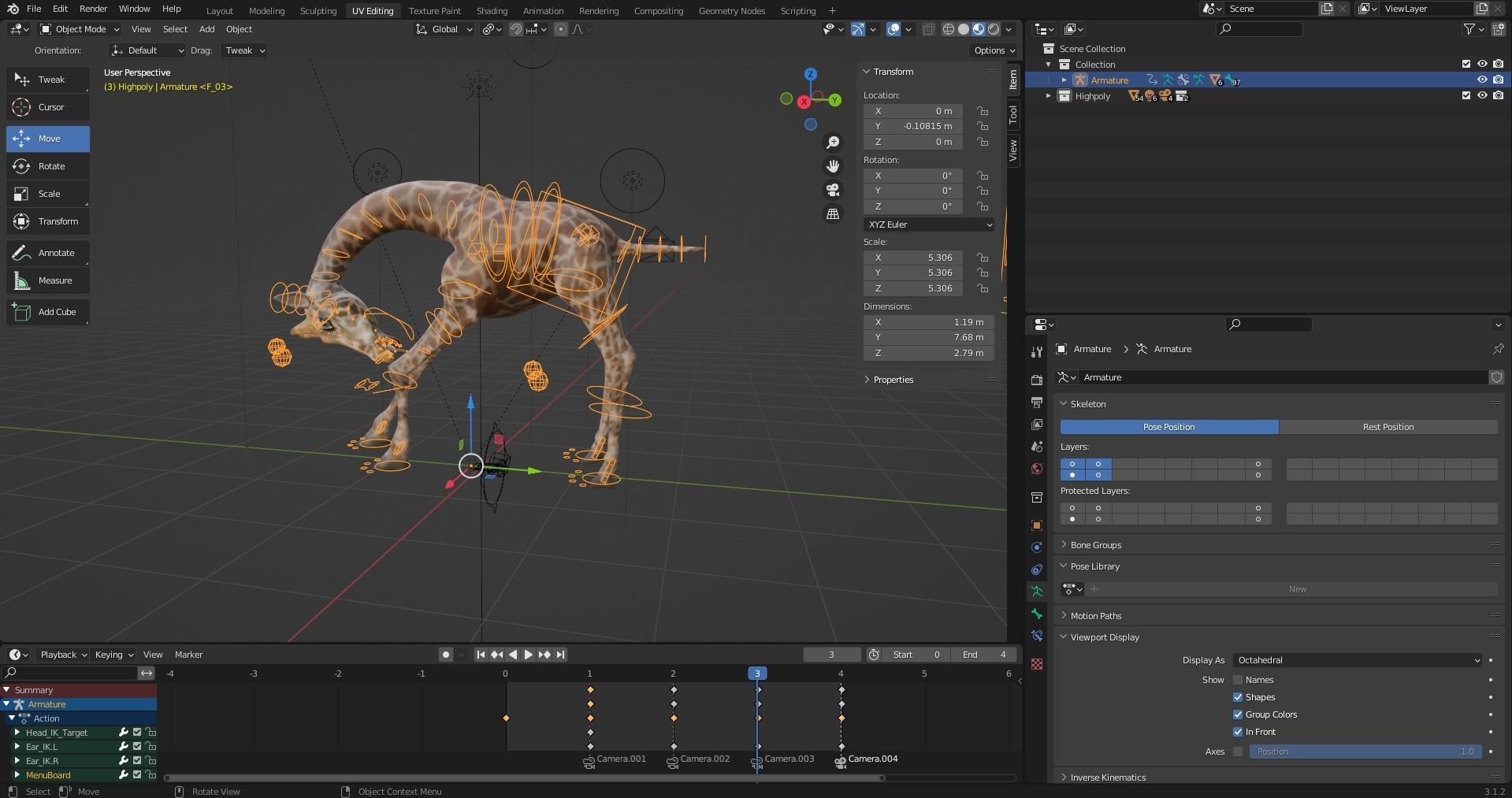Viewport: 1512px width, 798px height.
Task: Activate the Rotate tool
Action: (48, 166)
